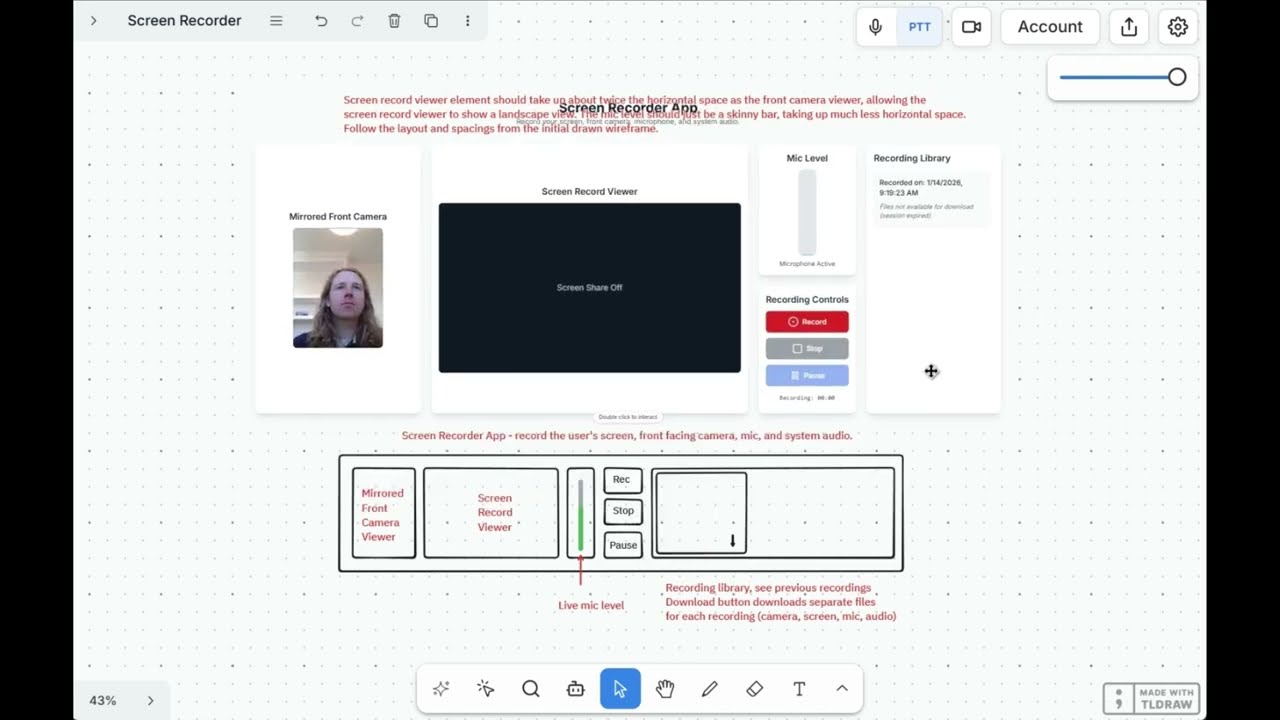
Task: Click the Mic Level meter bar
Action: [807, 212]
